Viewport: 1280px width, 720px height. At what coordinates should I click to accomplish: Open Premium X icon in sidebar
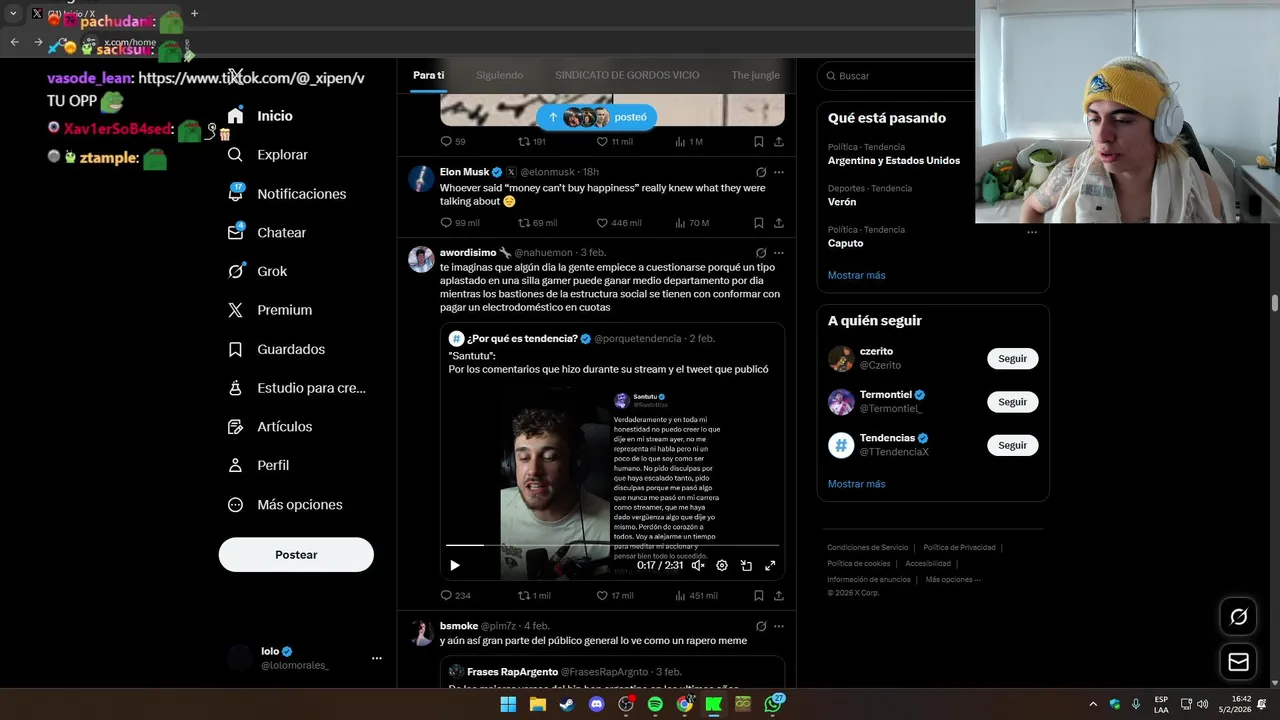tap(236, 310)
